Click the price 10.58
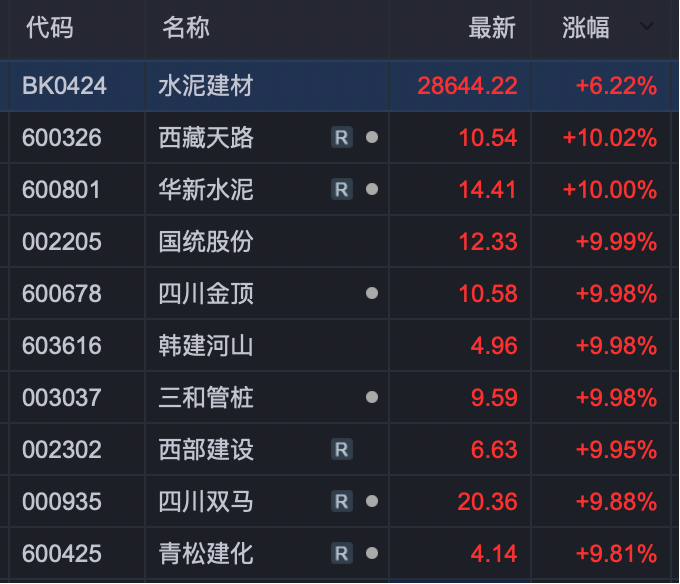This screenshot has width=680, height=584. pos(488,294)
